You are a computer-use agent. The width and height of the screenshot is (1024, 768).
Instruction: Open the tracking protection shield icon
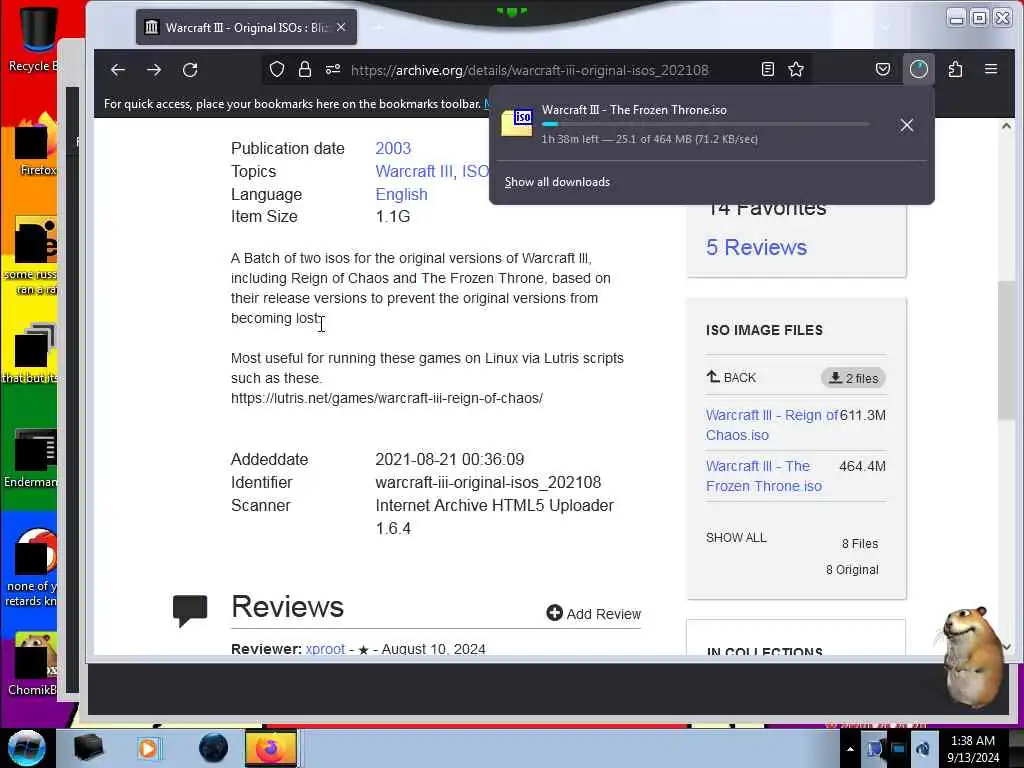[x=277, y=70]
